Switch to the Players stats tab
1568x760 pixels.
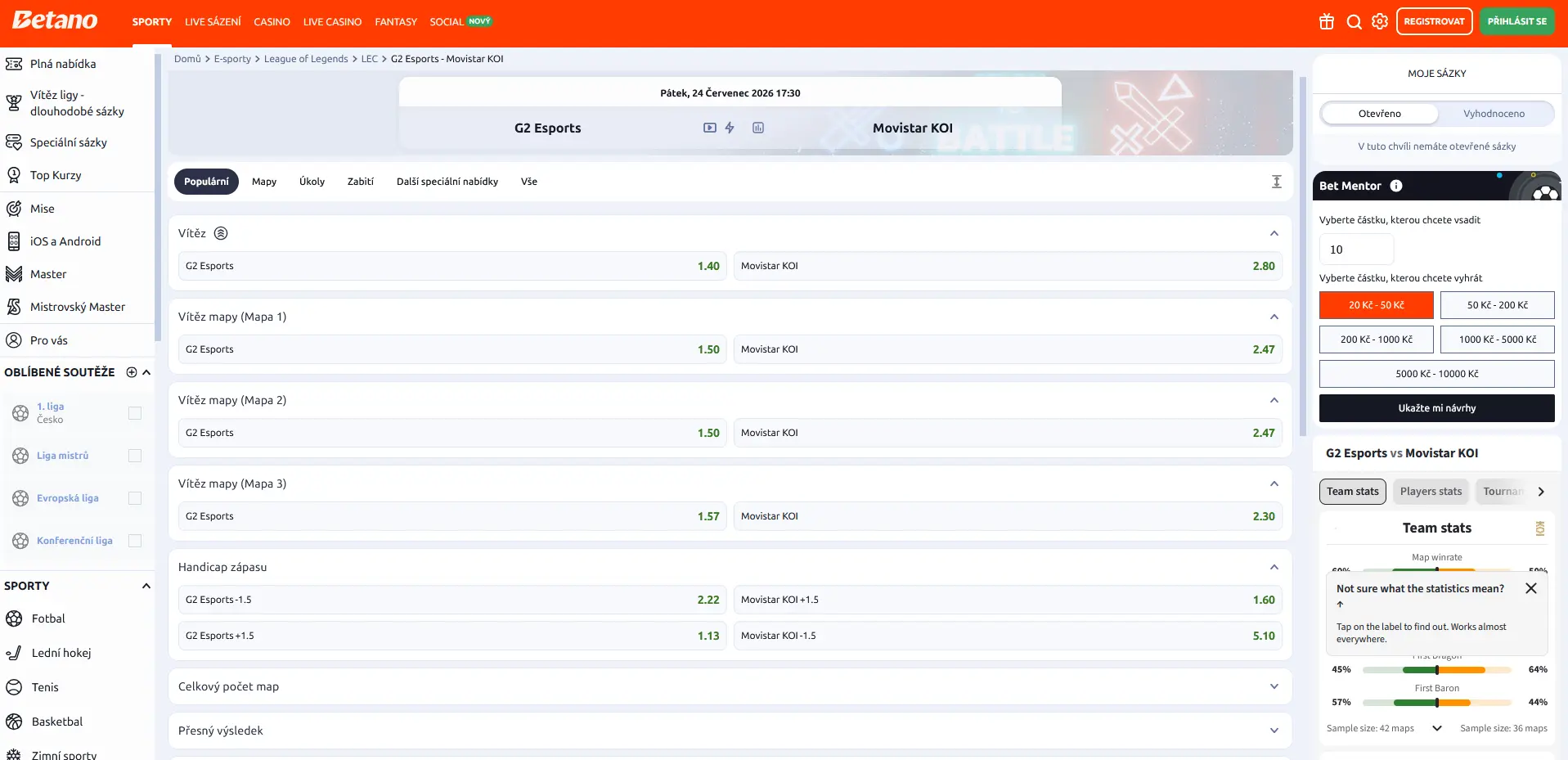[1431, 492]
